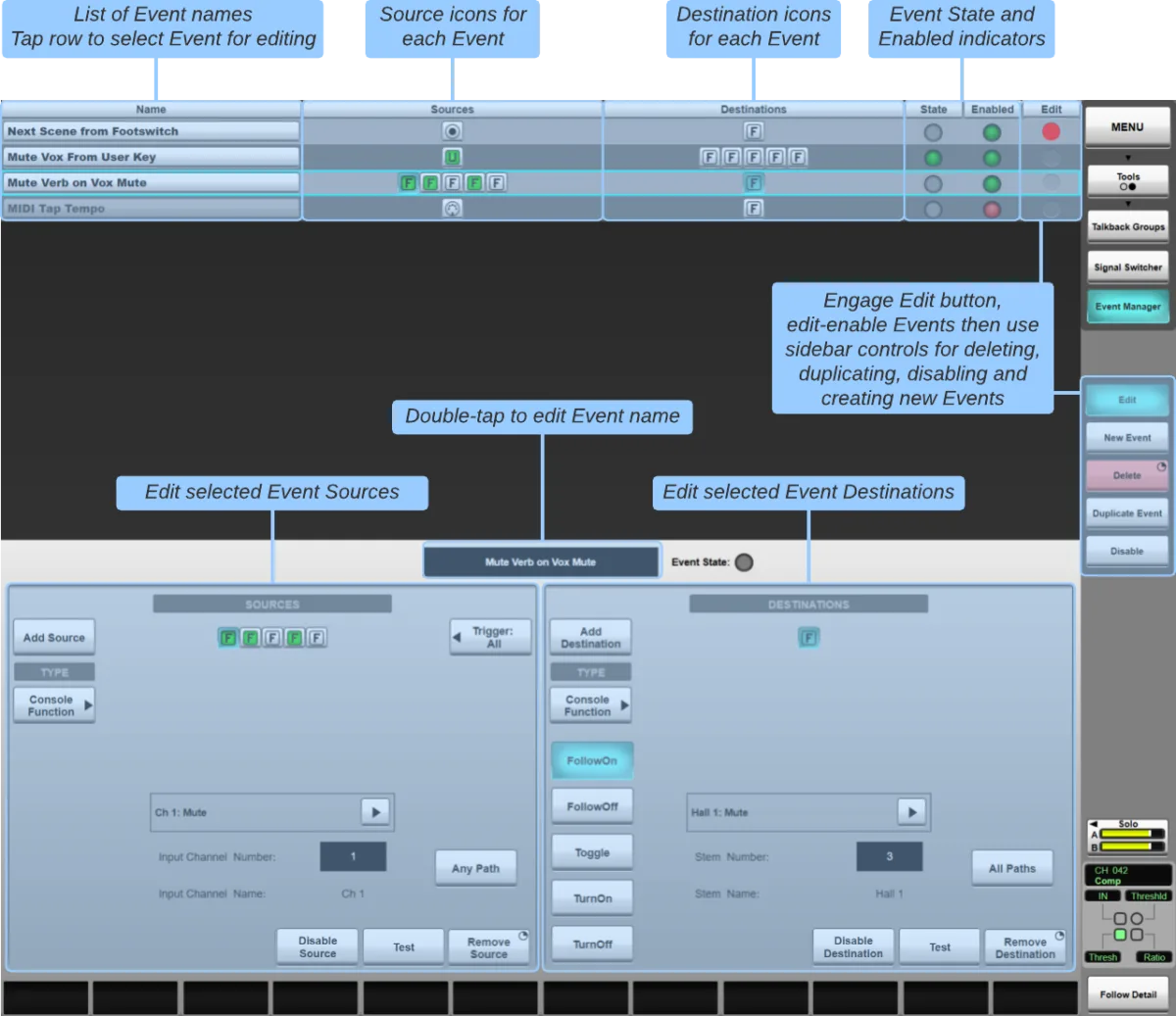Open the Event Manager page

[x=1128, y=307]
